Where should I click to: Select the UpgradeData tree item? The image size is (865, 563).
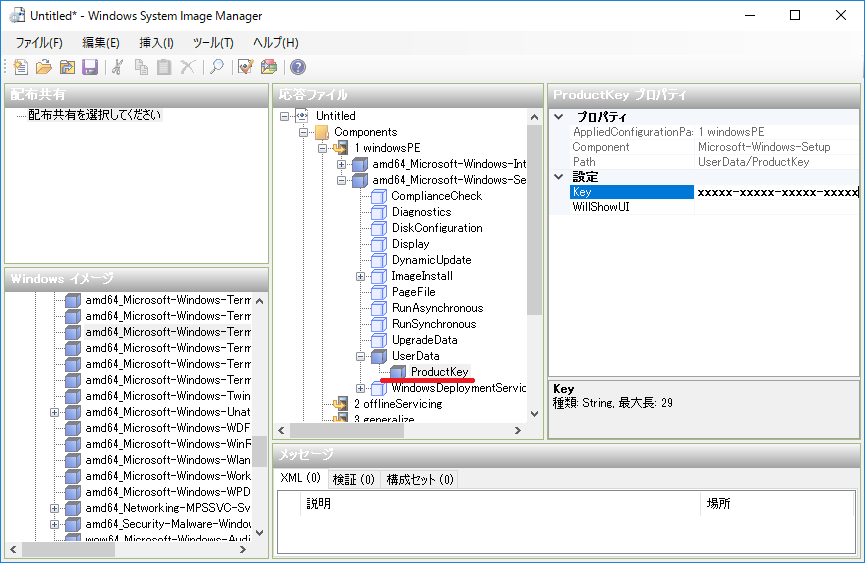click(425, 340)
